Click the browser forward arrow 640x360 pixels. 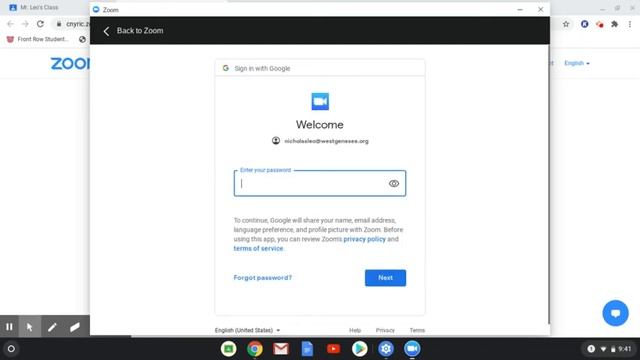[25, 24]
